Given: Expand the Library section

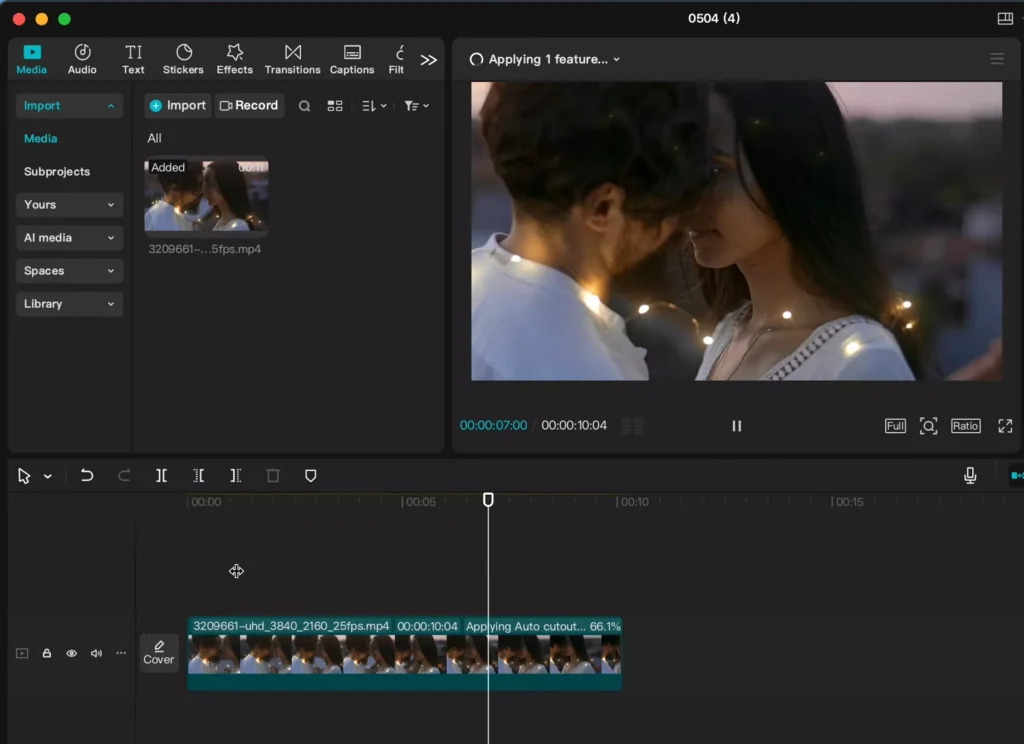Looking at the screenshot, I should coord(69,304).
